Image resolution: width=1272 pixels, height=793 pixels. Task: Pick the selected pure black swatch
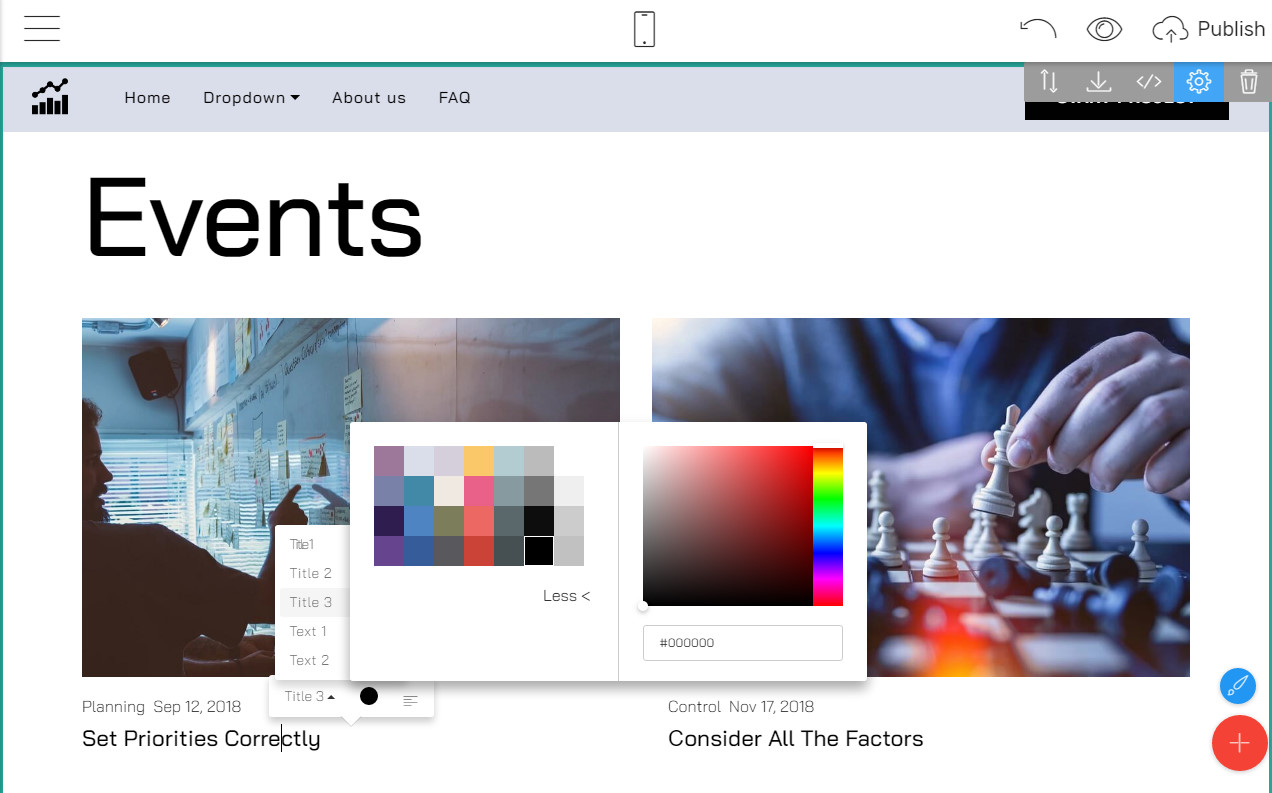539,551
